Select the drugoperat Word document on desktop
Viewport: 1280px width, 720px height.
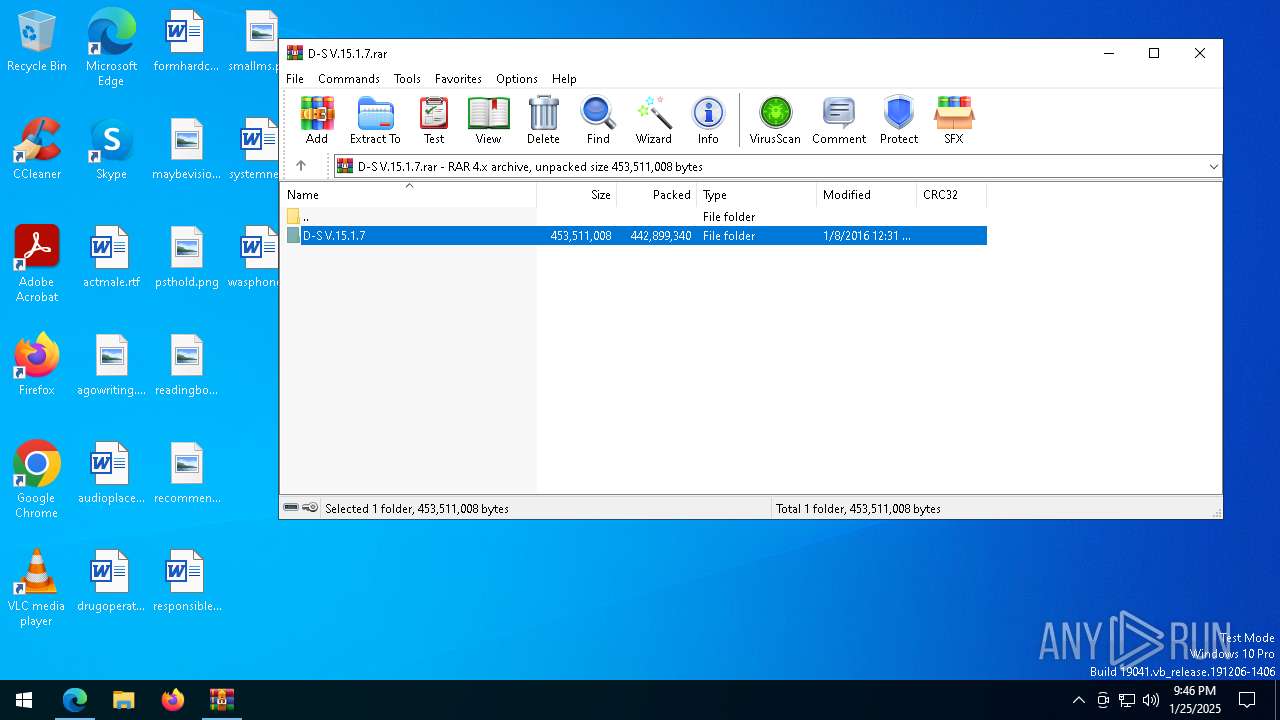(x=111, y=581)
